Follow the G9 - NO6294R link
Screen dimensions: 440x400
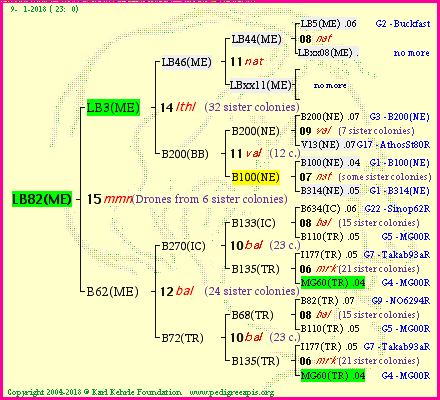click(x=401, y=301)
